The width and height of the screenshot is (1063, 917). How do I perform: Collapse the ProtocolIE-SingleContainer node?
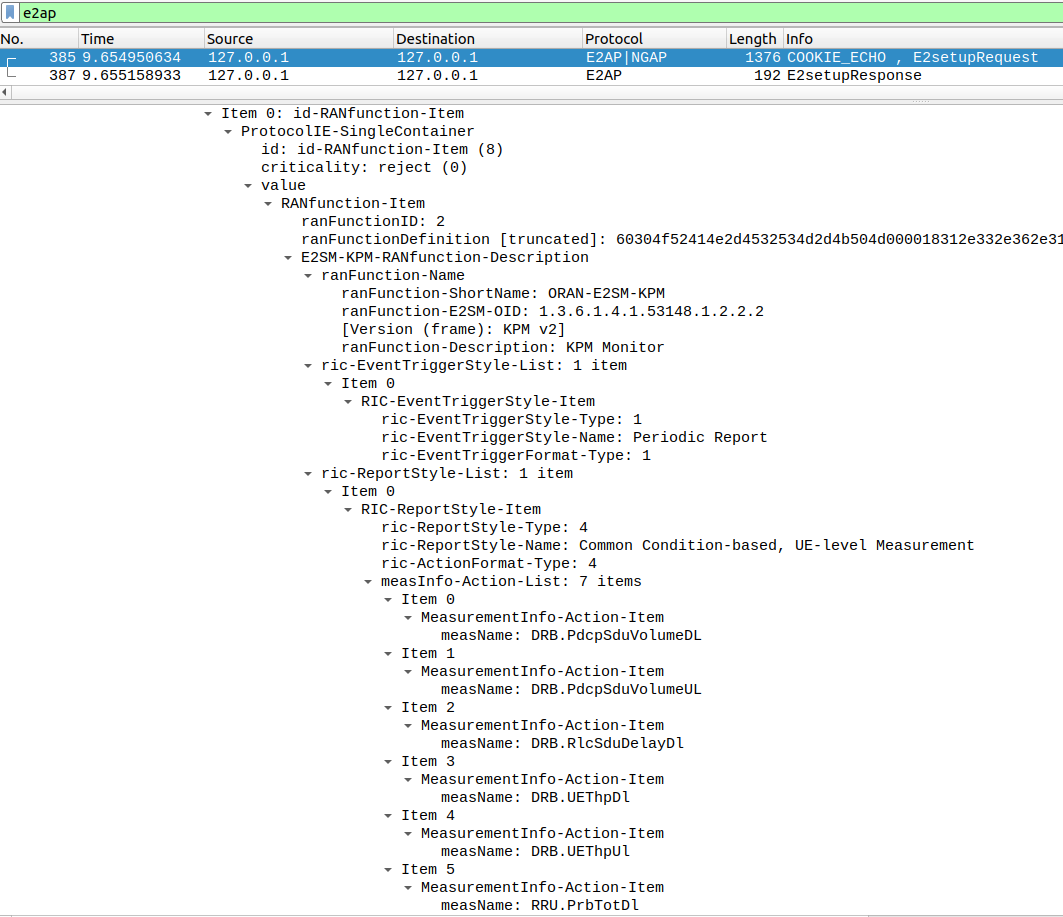[228, 132]
